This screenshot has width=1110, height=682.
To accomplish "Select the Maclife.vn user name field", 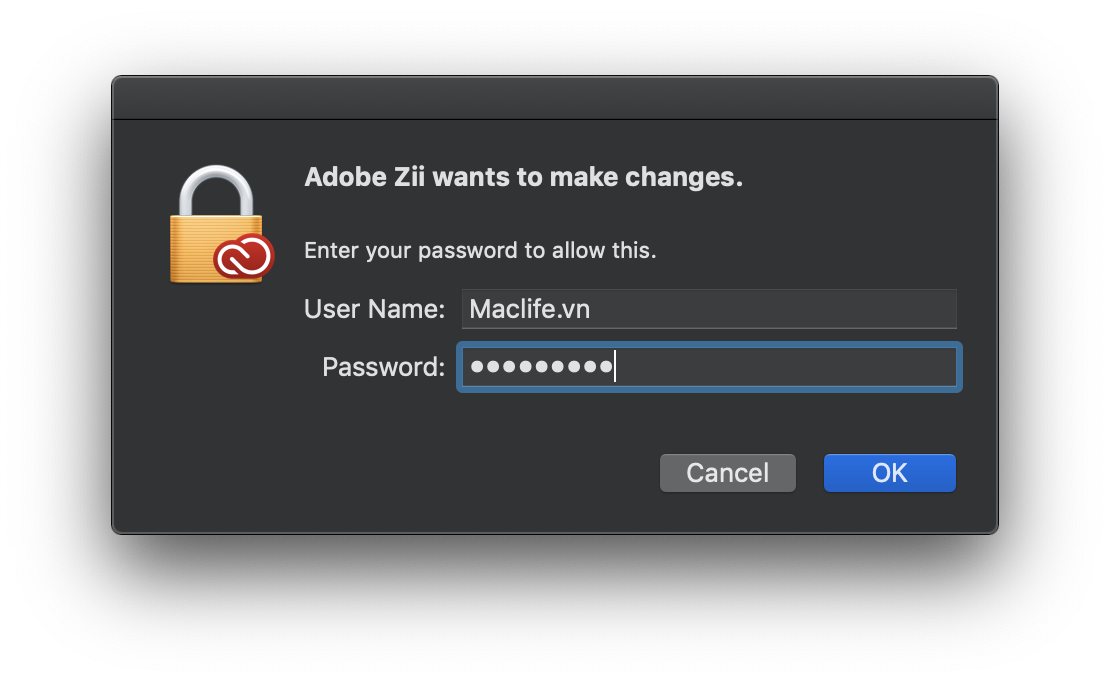I will (708, 309).
